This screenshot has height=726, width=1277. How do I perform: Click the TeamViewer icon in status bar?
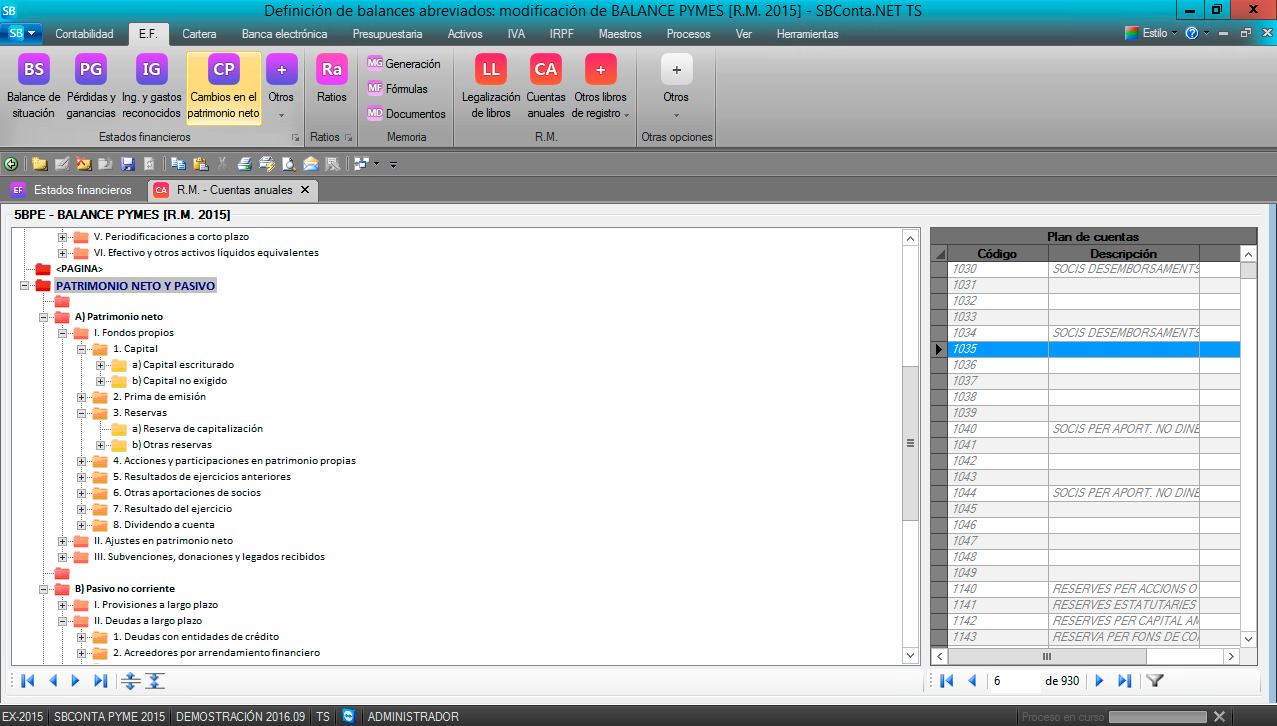(348, 717)
